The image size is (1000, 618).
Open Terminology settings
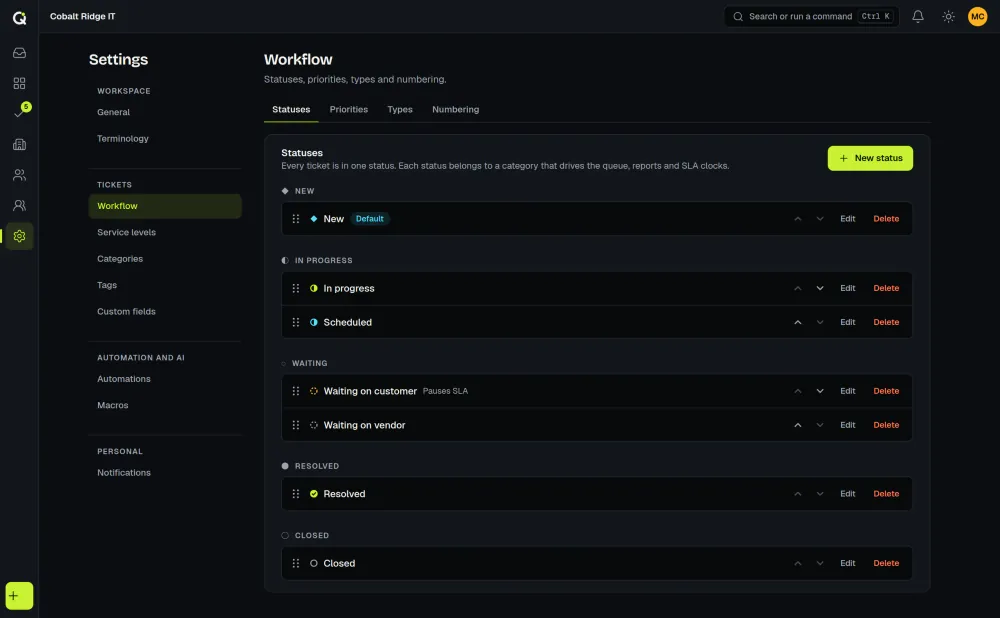coord(165,138)
